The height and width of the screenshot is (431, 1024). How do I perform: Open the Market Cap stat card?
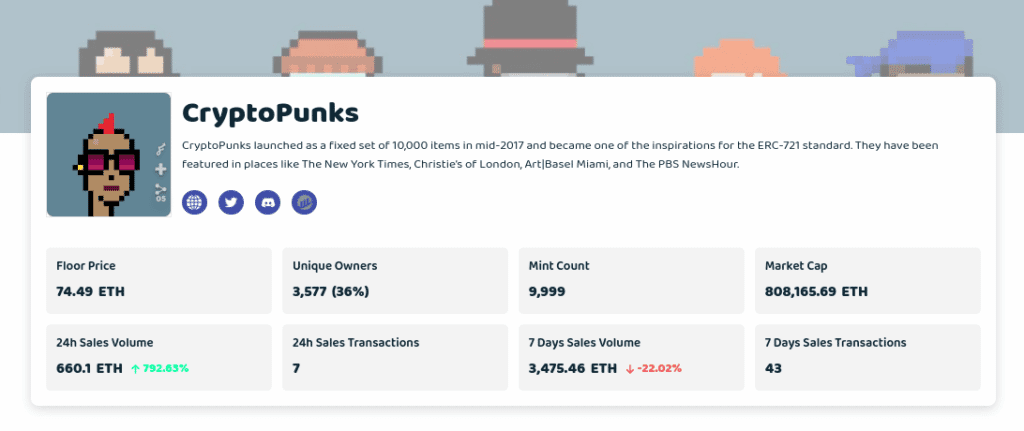pyautogui.click(x=867, y=280)
